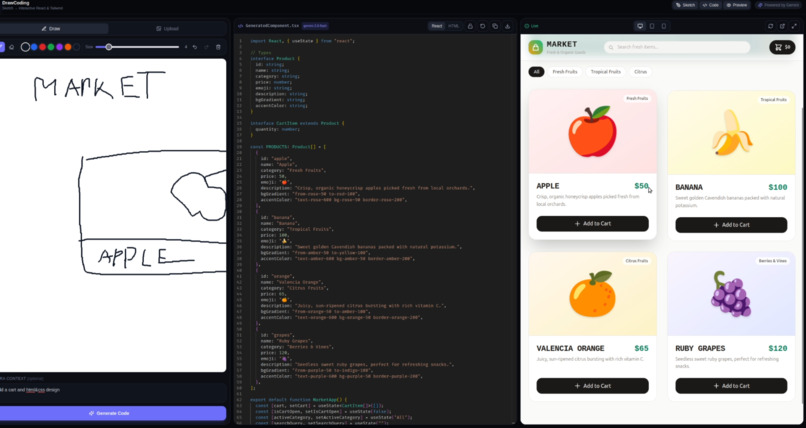
Task: Click the Citrus Fruits badge on orange card
Action: [x=636, y=261]
